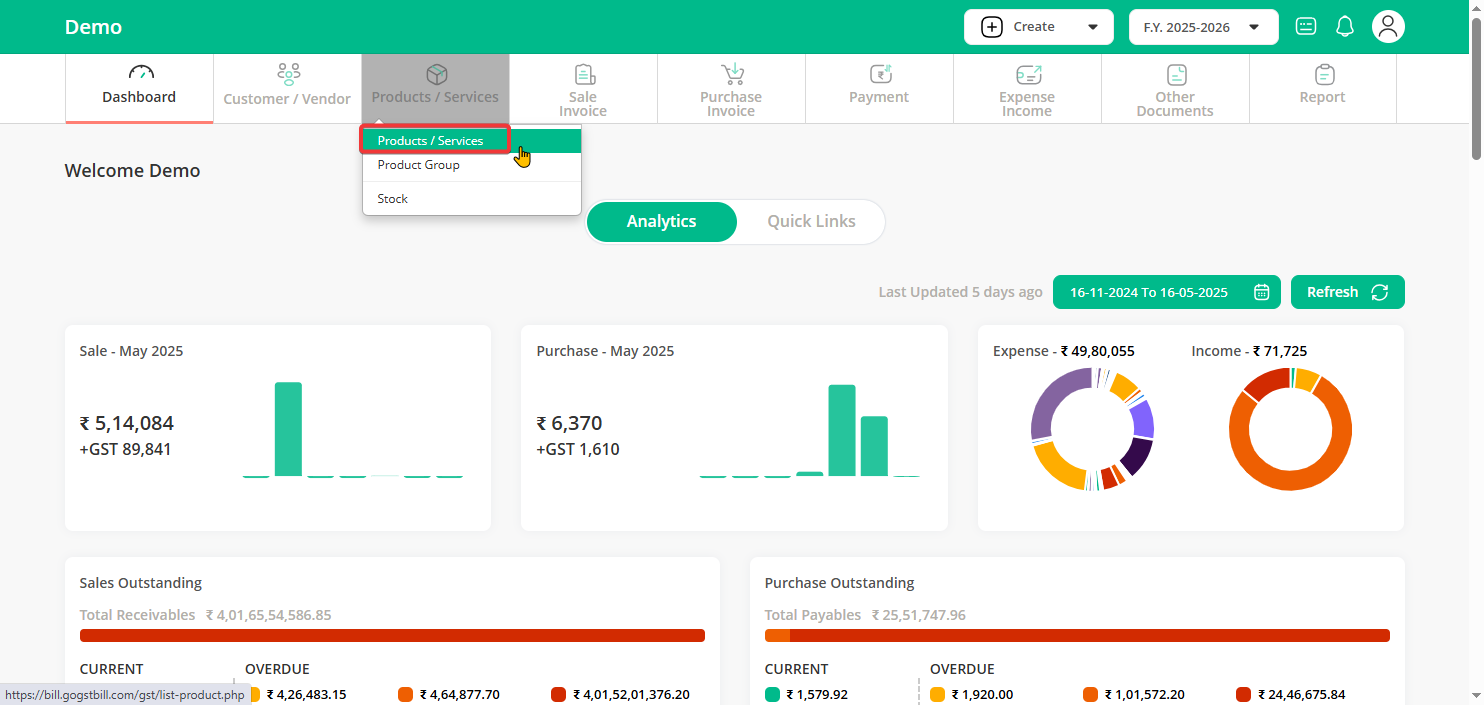Open the Purchase Invoice cart icon

[732, 74]
